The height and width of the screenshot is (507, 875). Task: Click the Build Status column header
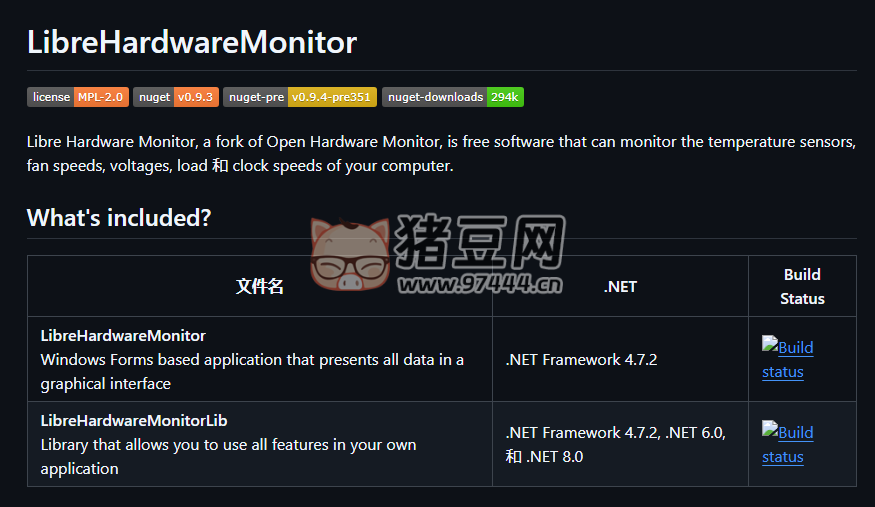click(802, 286)
